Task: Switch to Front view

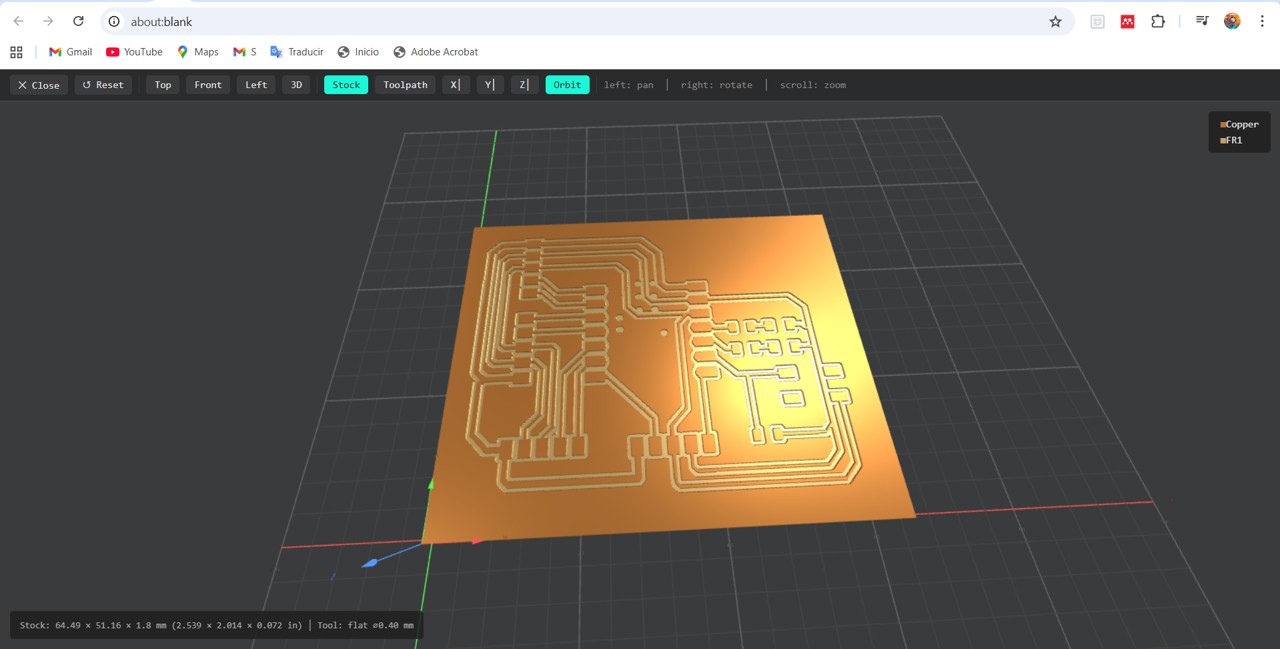Action: tap(208, 85)
